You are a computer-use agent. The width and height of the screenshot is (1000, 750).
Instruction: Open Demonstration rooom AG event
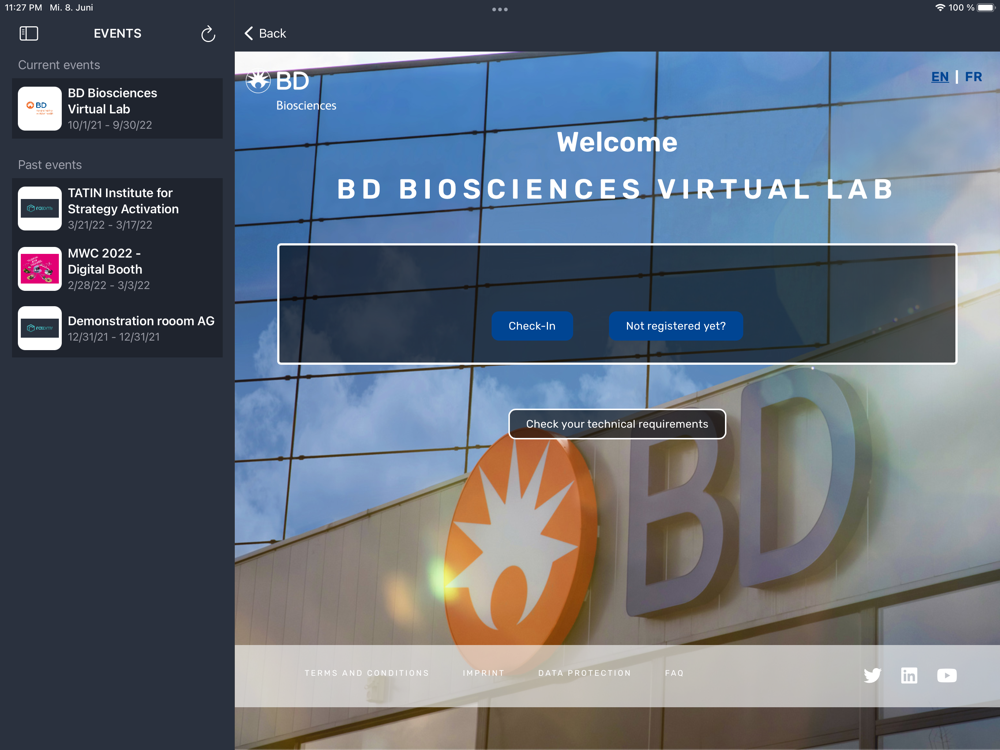tap(117, 328)
